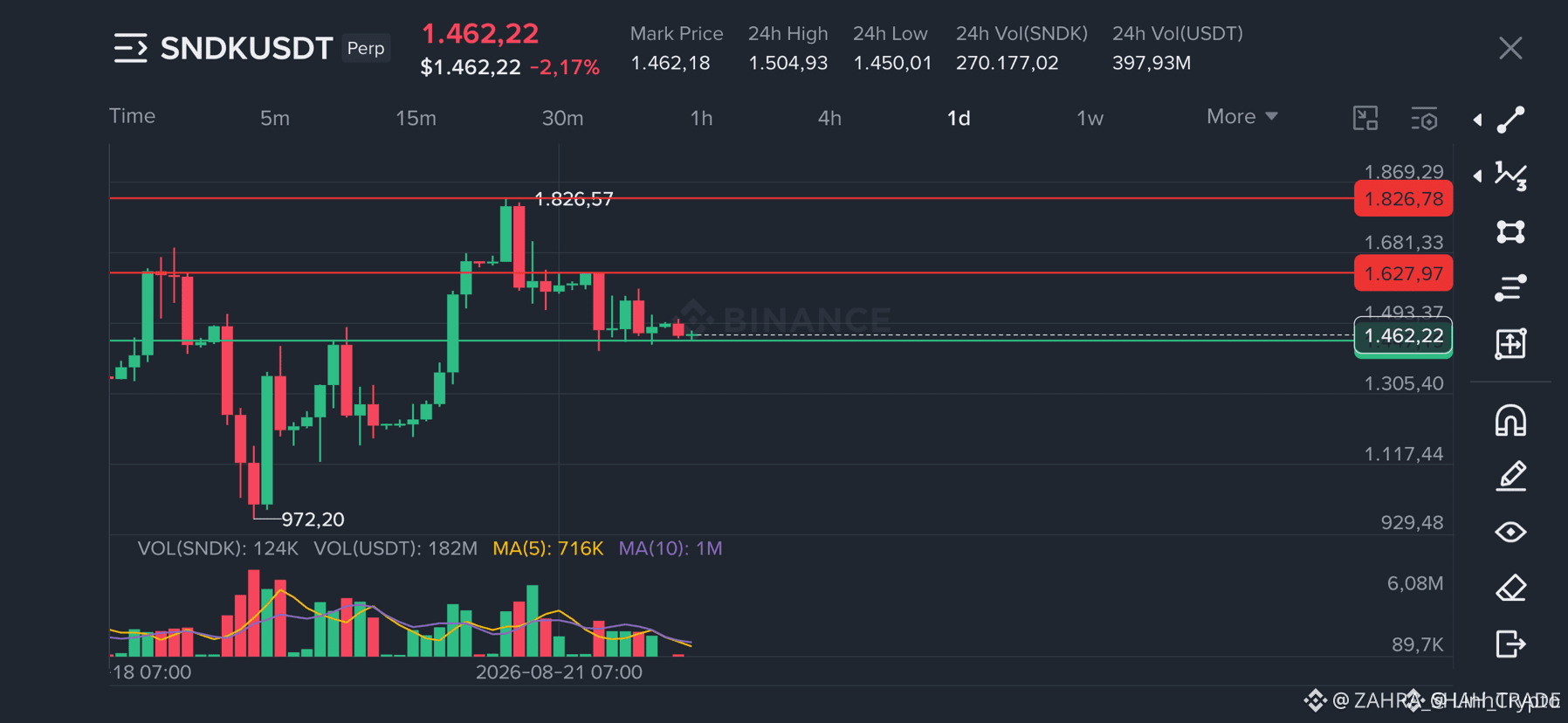Select the 1d timeframe tab

[x=959, y=118]
